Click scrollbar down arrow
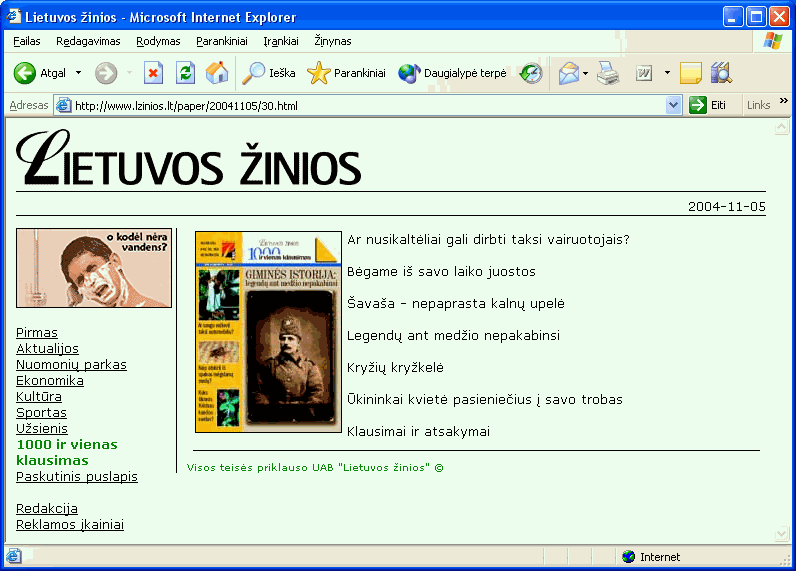This screenshot has height=571, width=796. [782, 534]
